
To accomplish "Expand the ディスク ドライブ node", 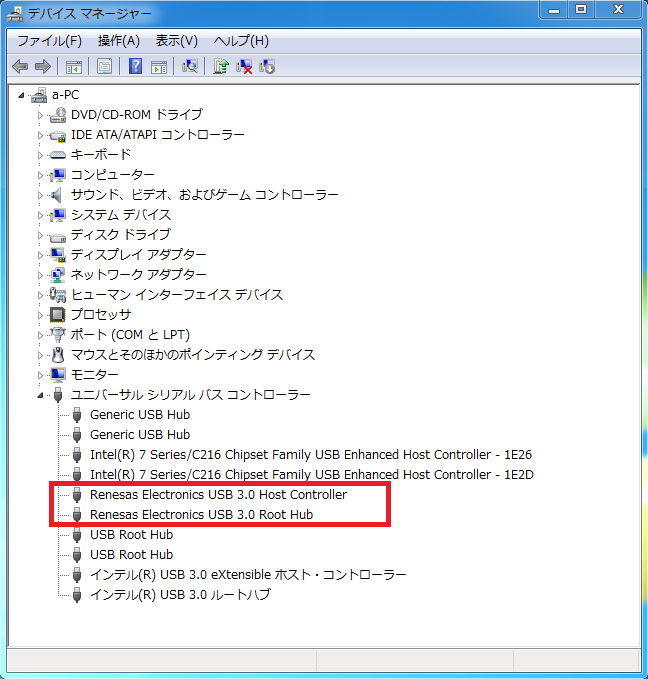I will [40, 235].
